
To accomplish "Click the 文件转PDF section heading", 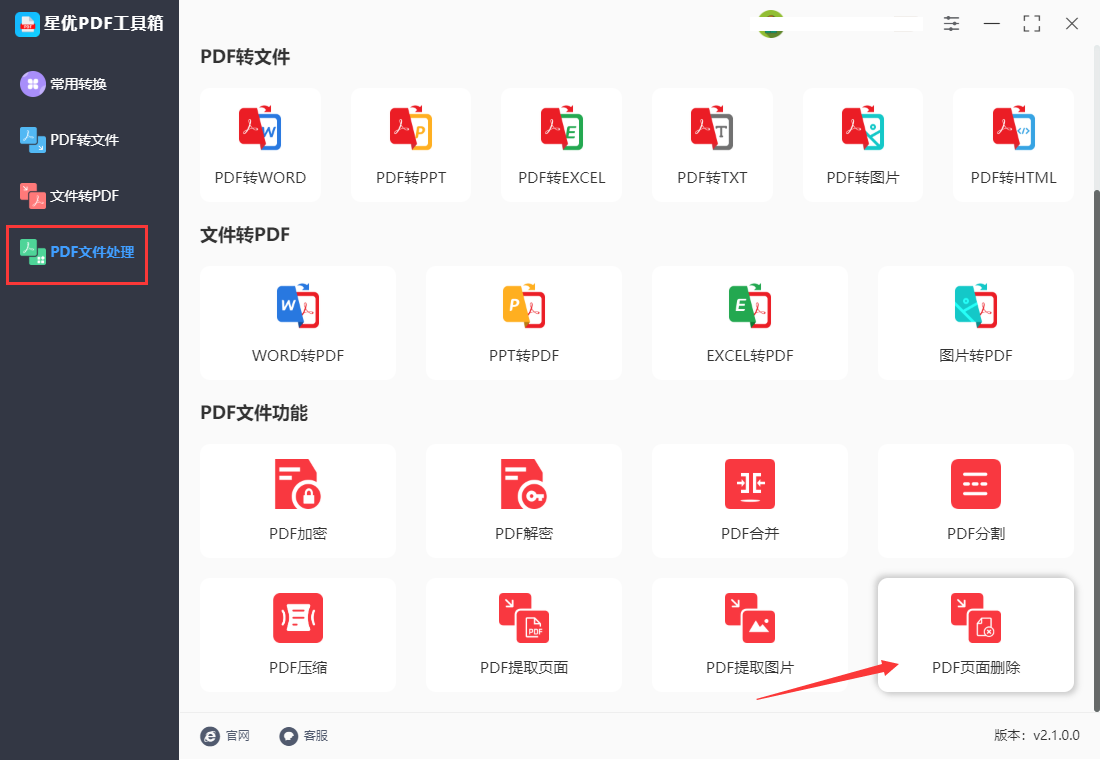I will pos(245,234).
